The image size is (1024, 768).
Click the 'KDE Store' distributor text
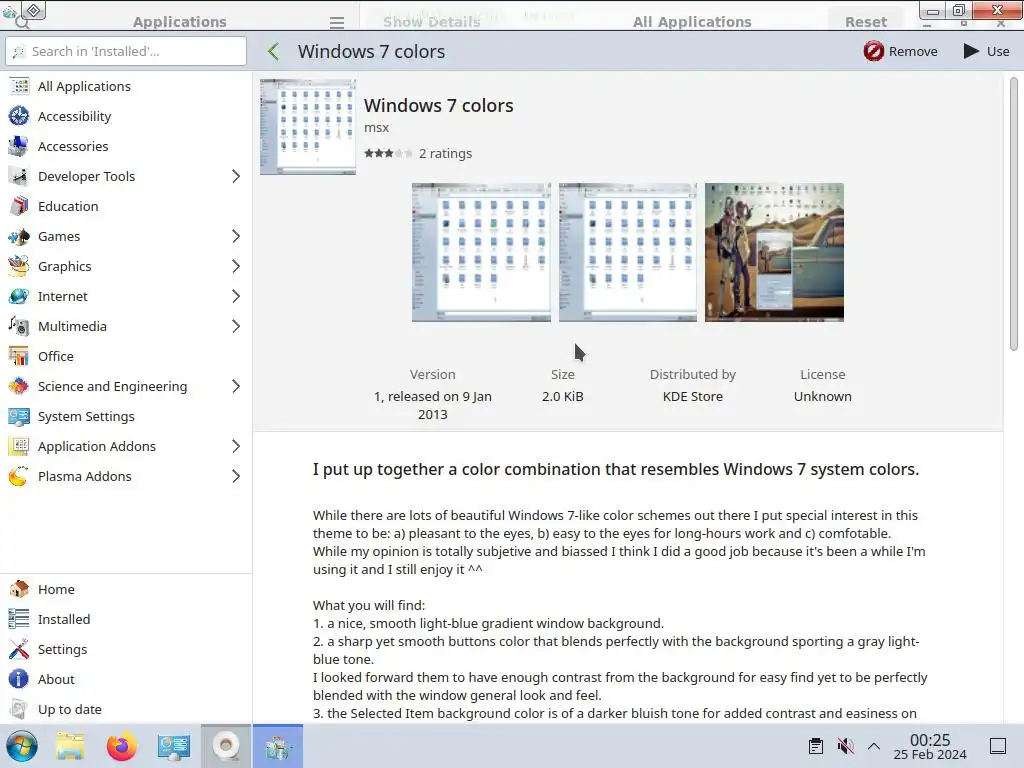(x=693, y=396)
